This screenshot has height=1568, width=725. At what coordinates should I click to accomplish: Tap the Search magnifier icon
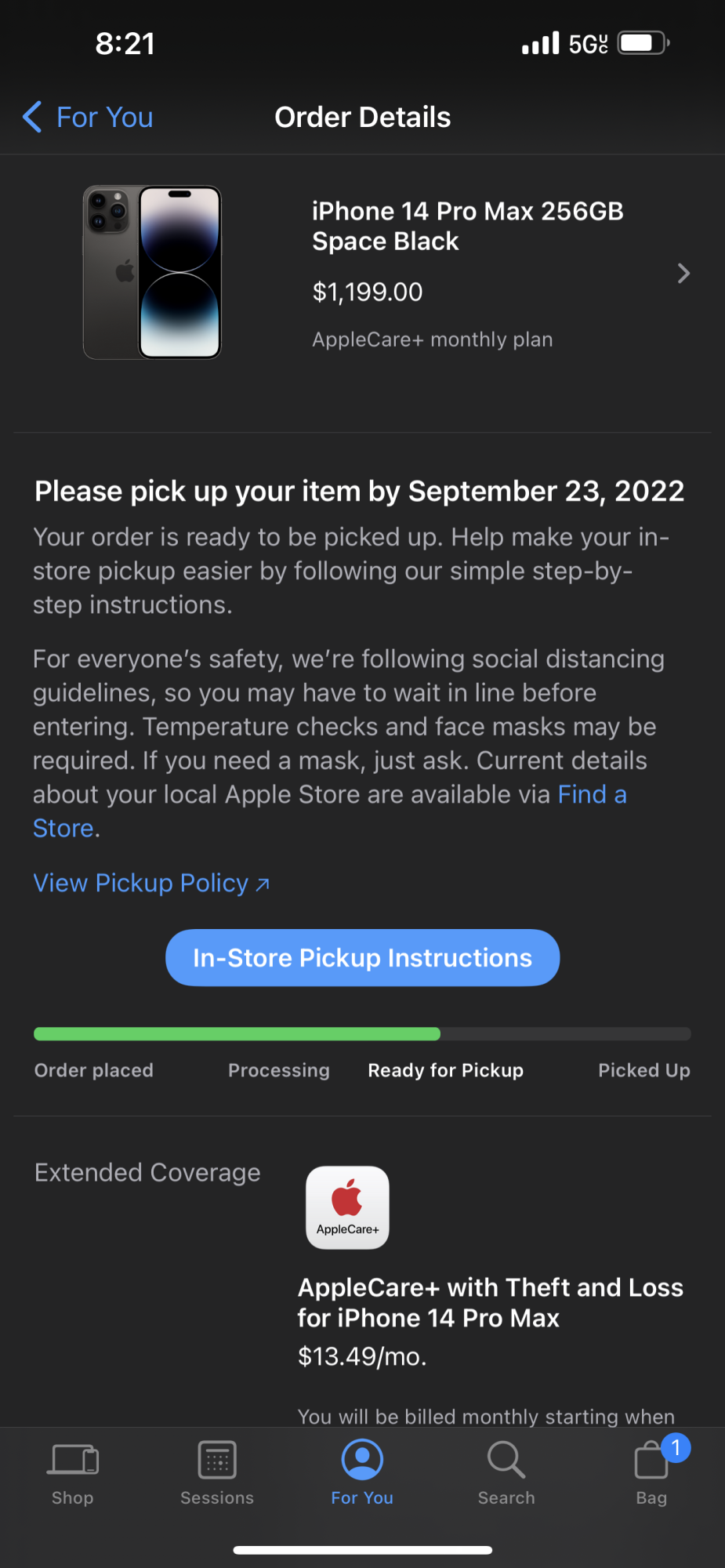(506, 1460)
